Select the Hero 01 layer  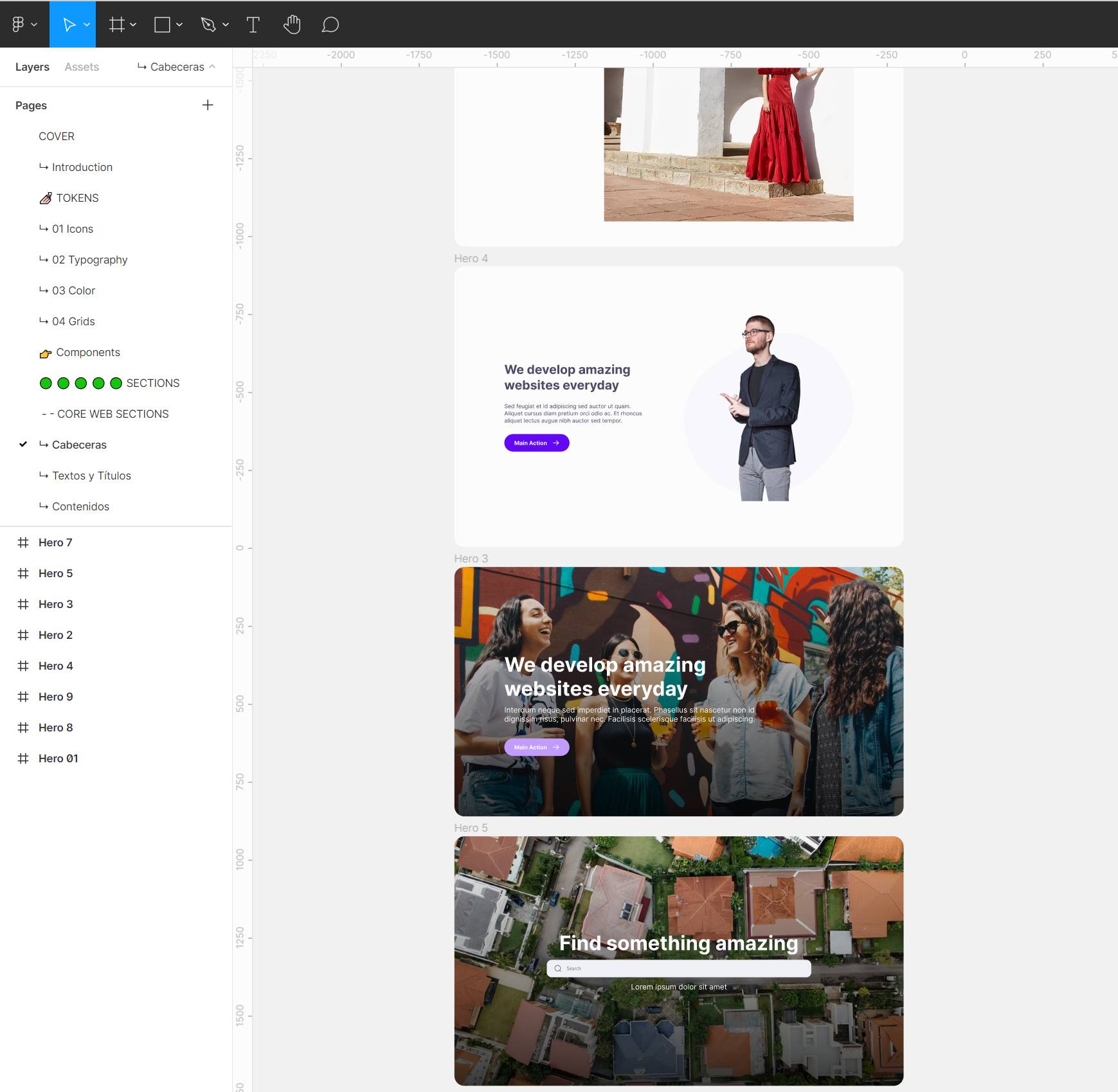58,758
